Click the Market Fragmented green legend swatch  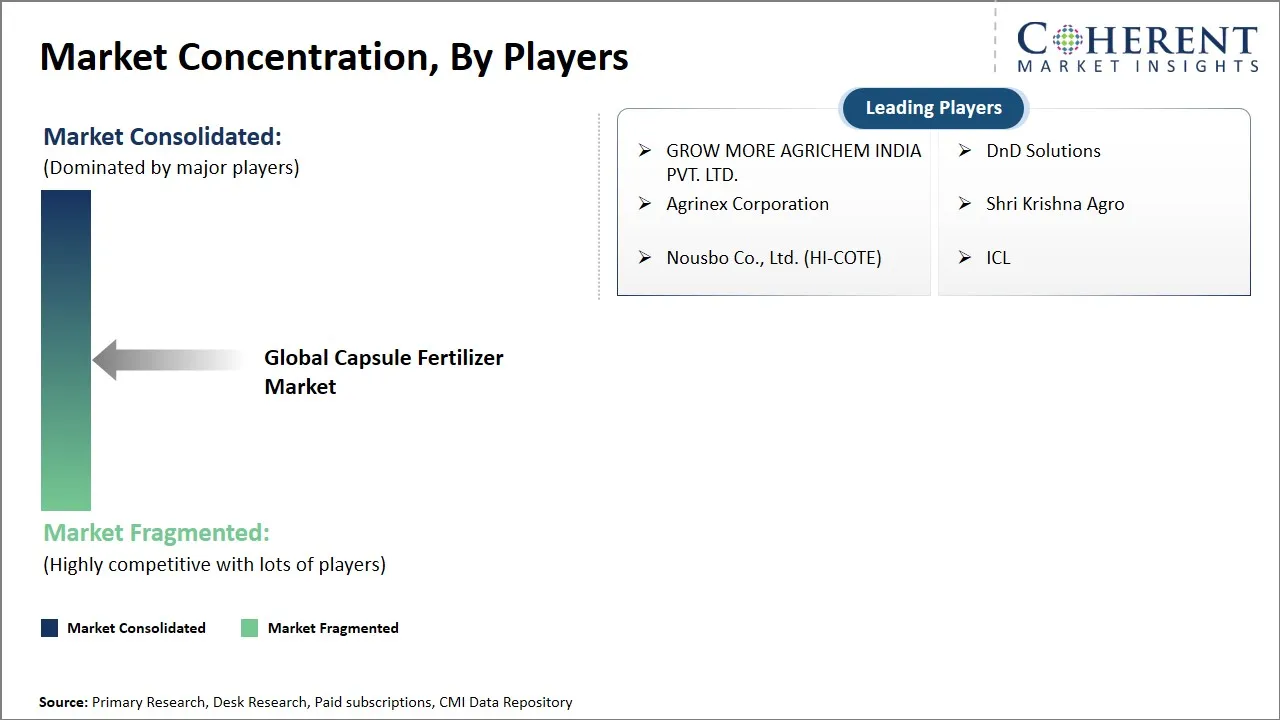tap(250, 628)
